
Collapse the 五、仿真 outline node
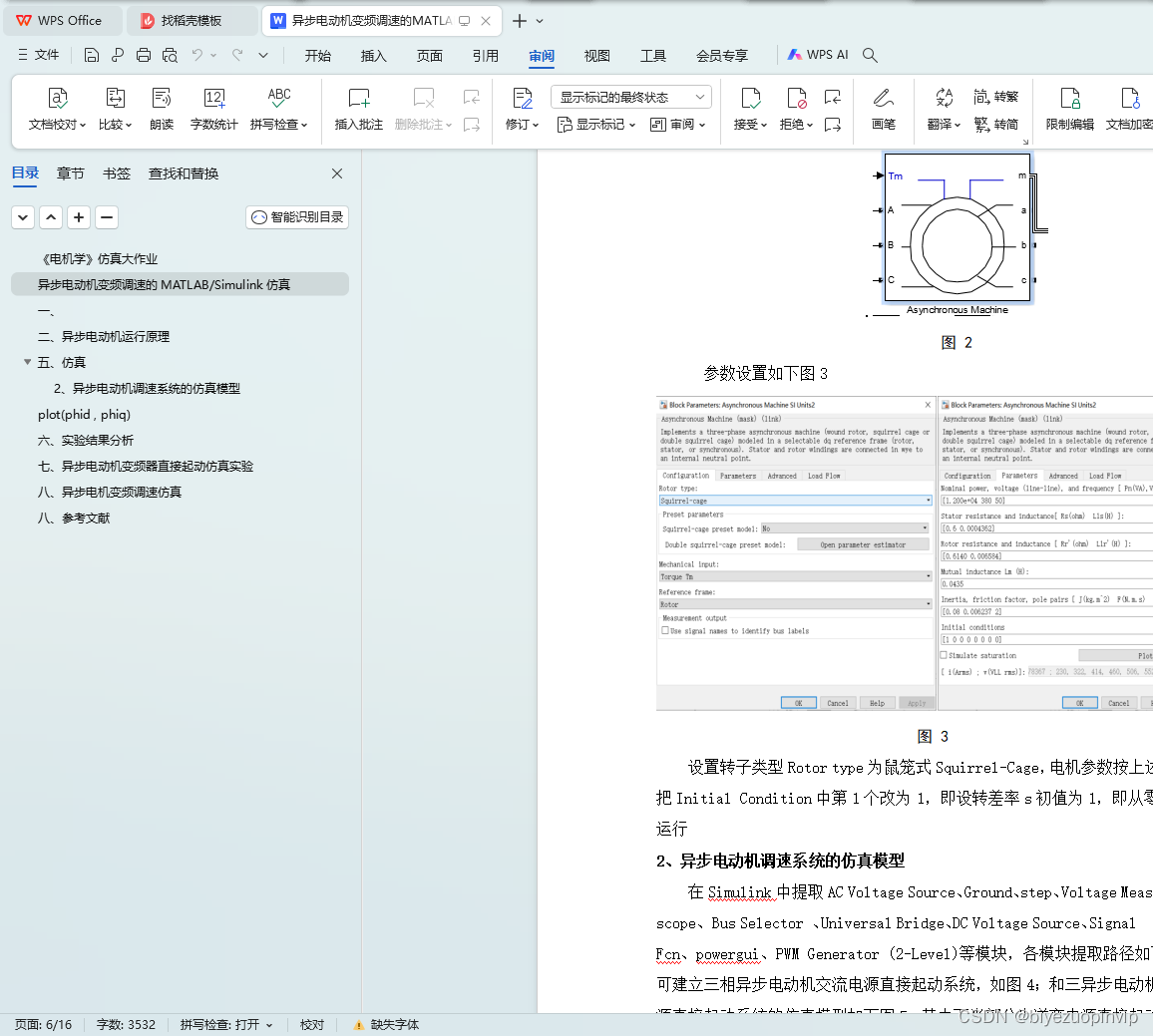click(x=27, y=362)
